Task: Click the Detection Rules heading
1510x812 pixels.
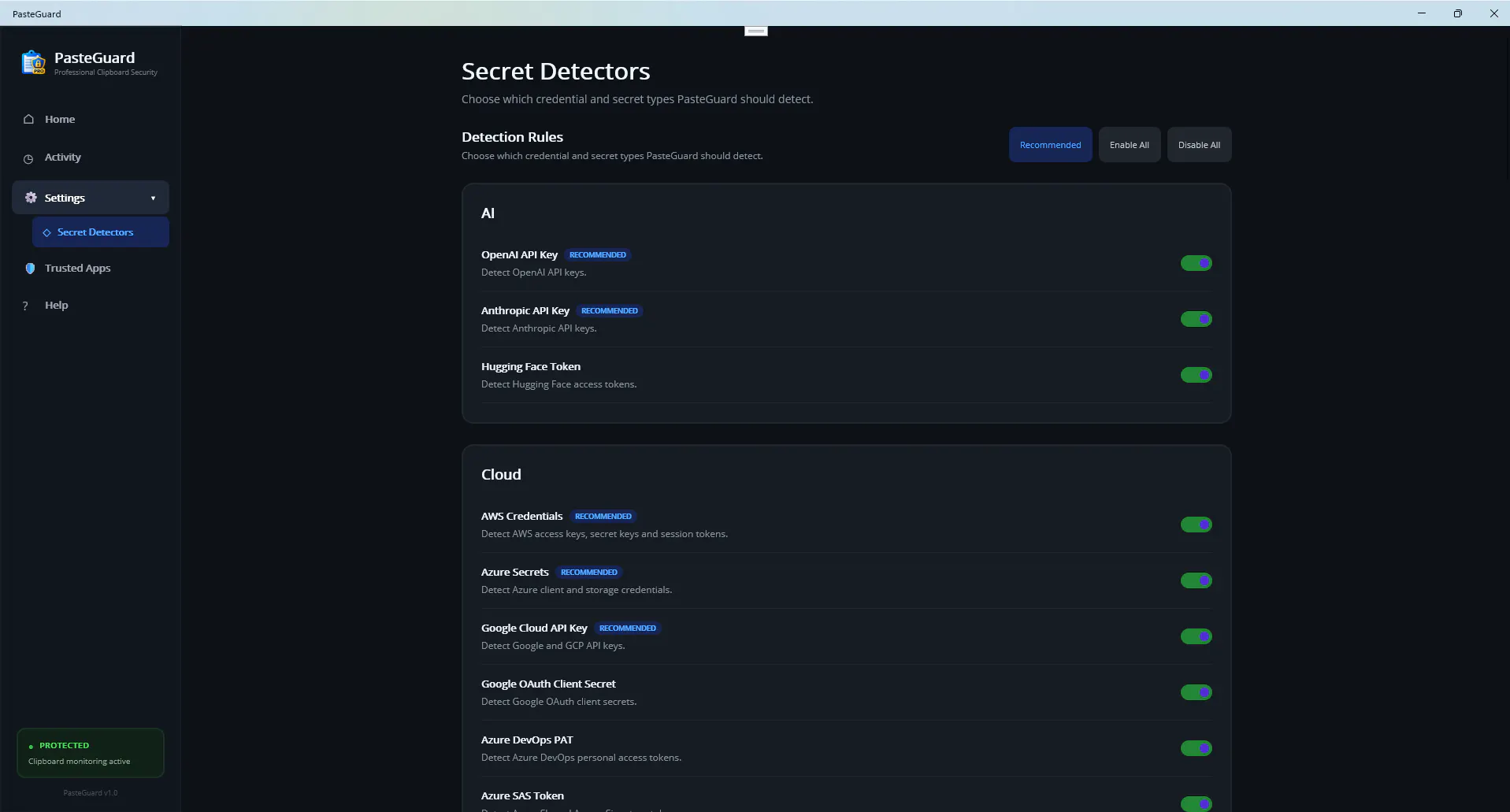Action: (x=512, y=137)
